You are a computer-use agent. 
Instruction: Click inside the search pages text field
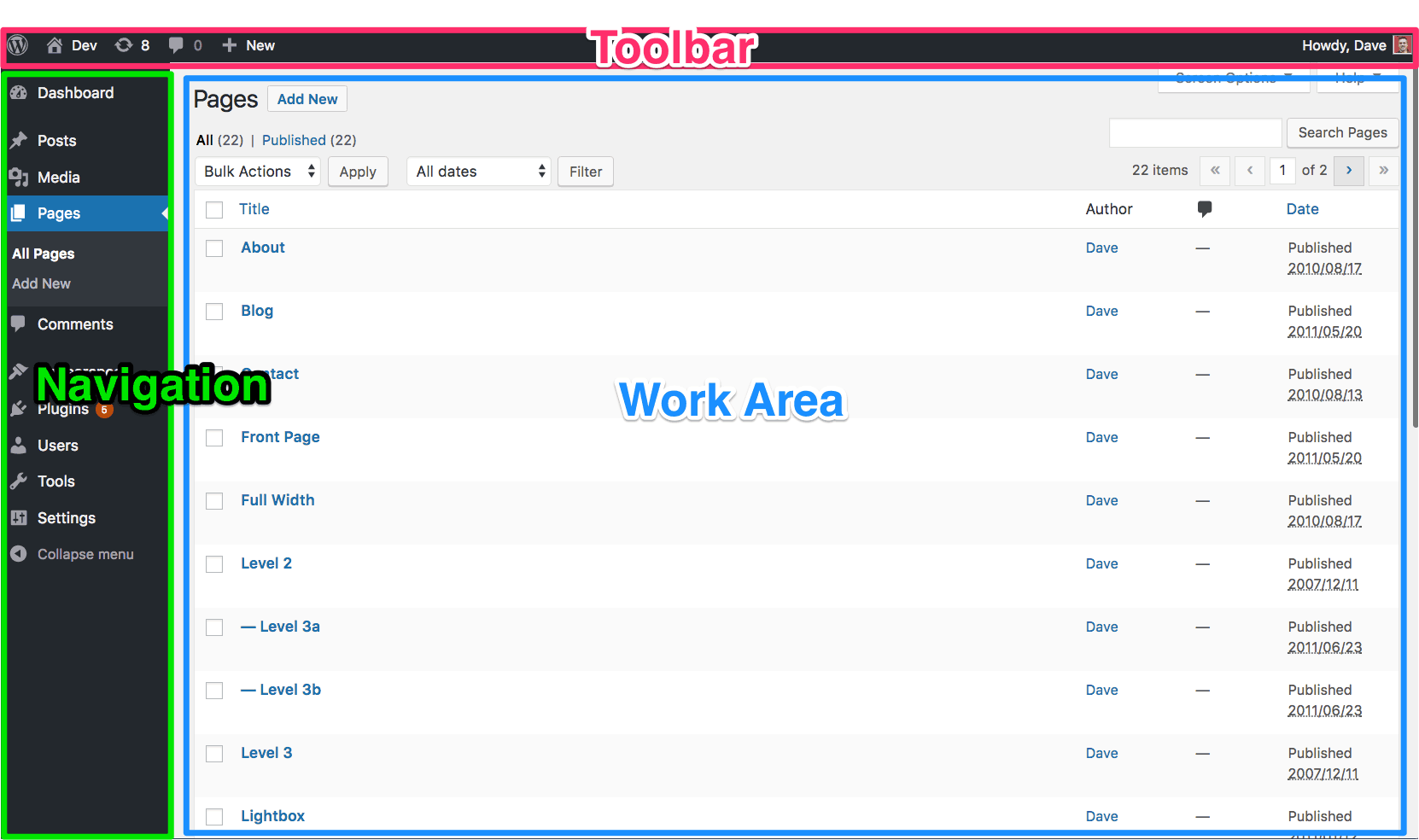click(x=1195, y=132)
